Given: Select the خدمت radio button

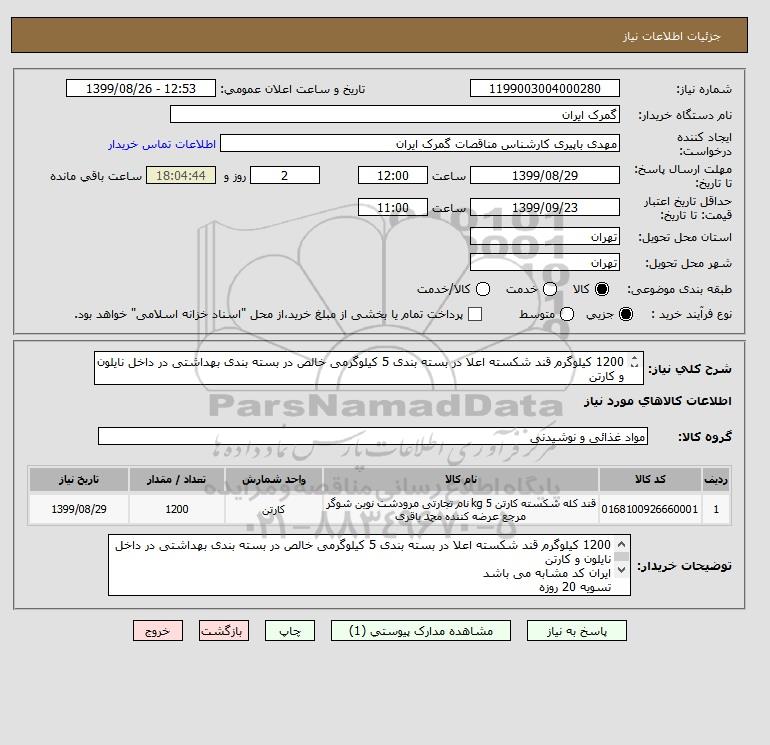Looking at the screenshot, I should click(550, 289).
